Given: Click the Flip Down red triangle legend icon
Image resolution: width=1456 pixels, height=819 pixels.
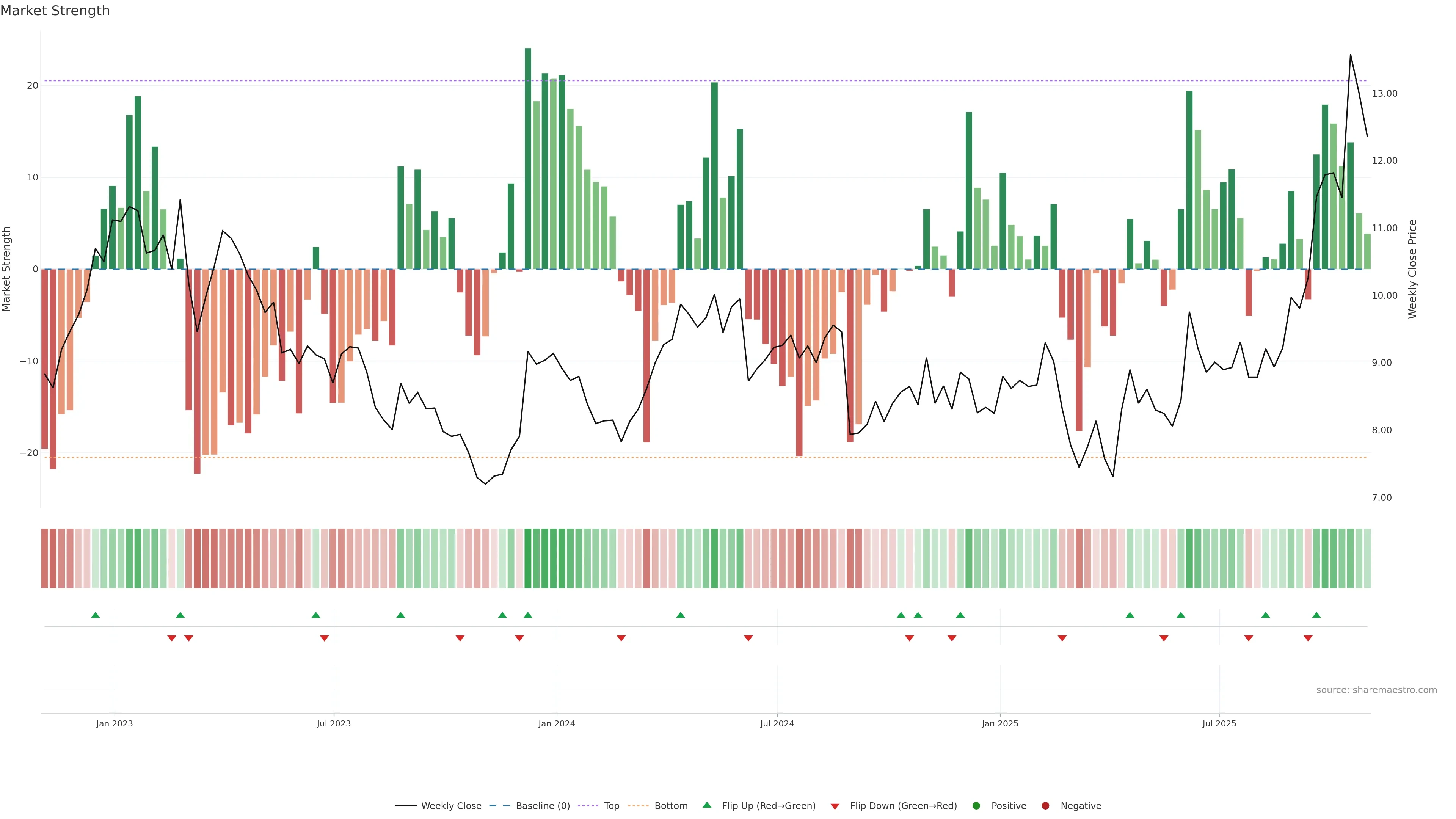Looking at the screenshot, I should point(835,806).
